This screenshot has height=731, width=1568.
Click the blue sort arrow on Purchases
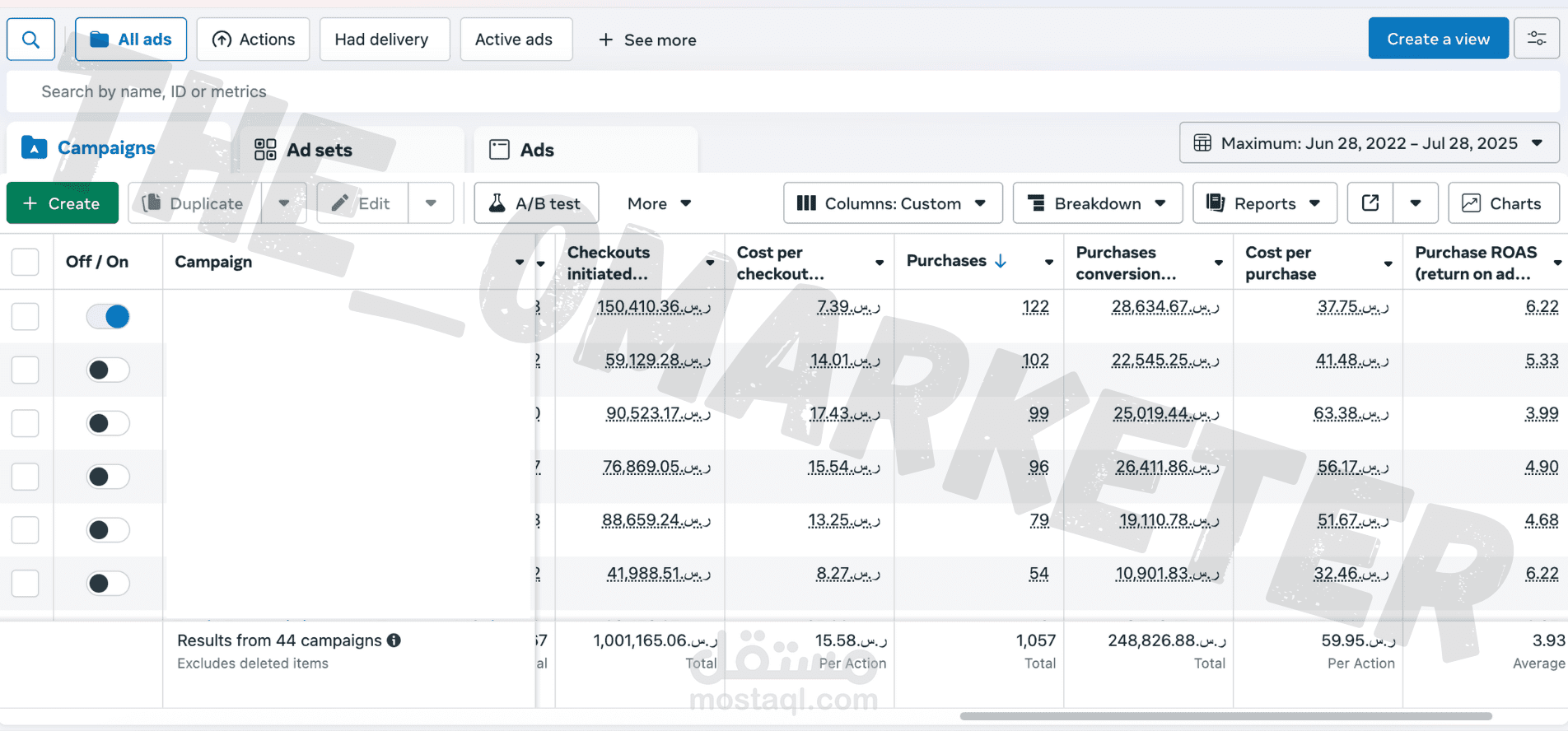click(x=1001, y=261)
